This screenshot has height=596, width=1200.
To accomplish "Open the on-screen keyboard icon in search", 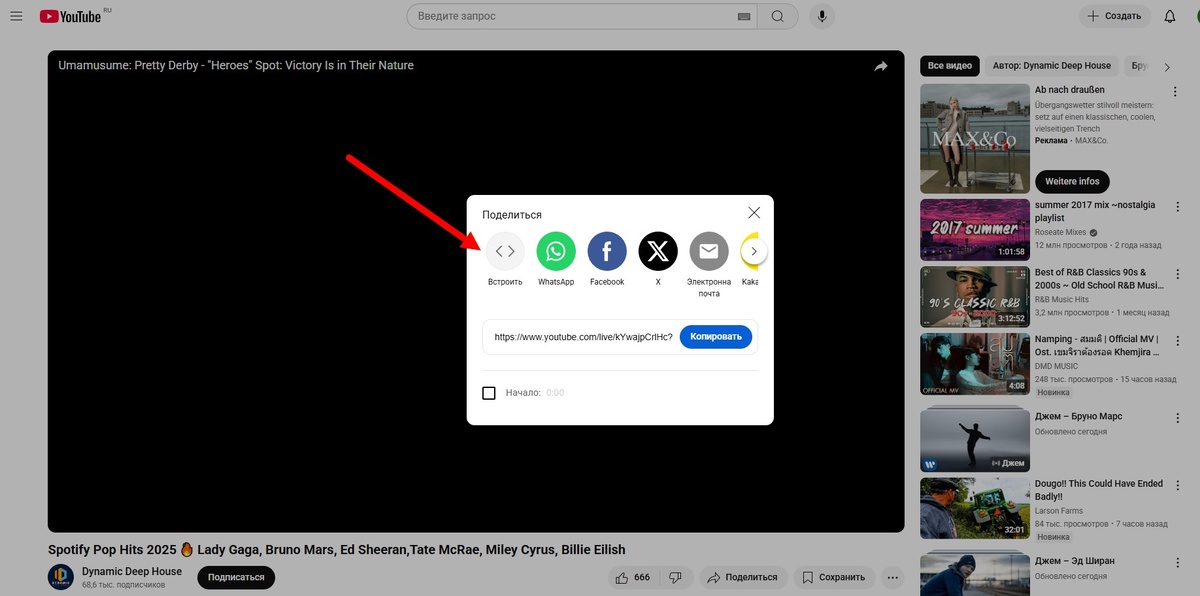I will (x=743, y=16).
